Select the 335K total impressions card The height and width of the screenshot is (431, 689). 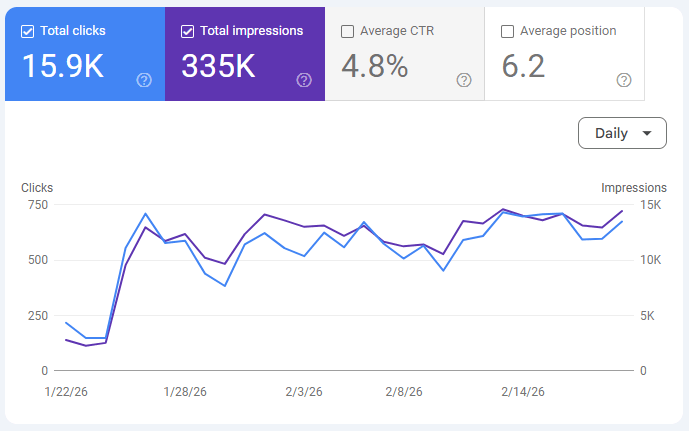pos(245,54)
